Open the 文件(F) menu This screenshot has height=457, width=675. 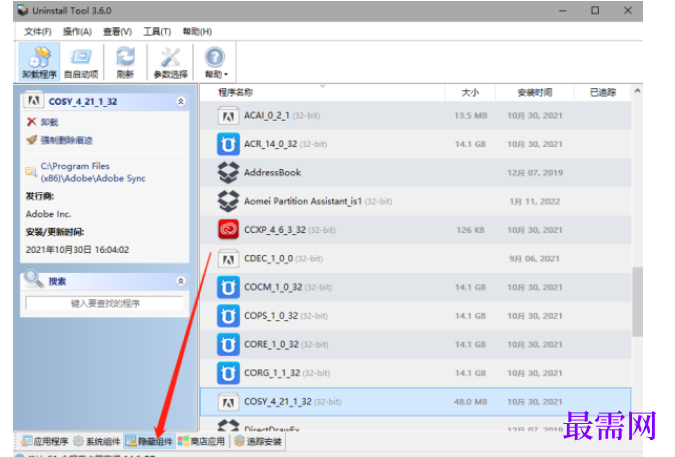tap(37, 31)
